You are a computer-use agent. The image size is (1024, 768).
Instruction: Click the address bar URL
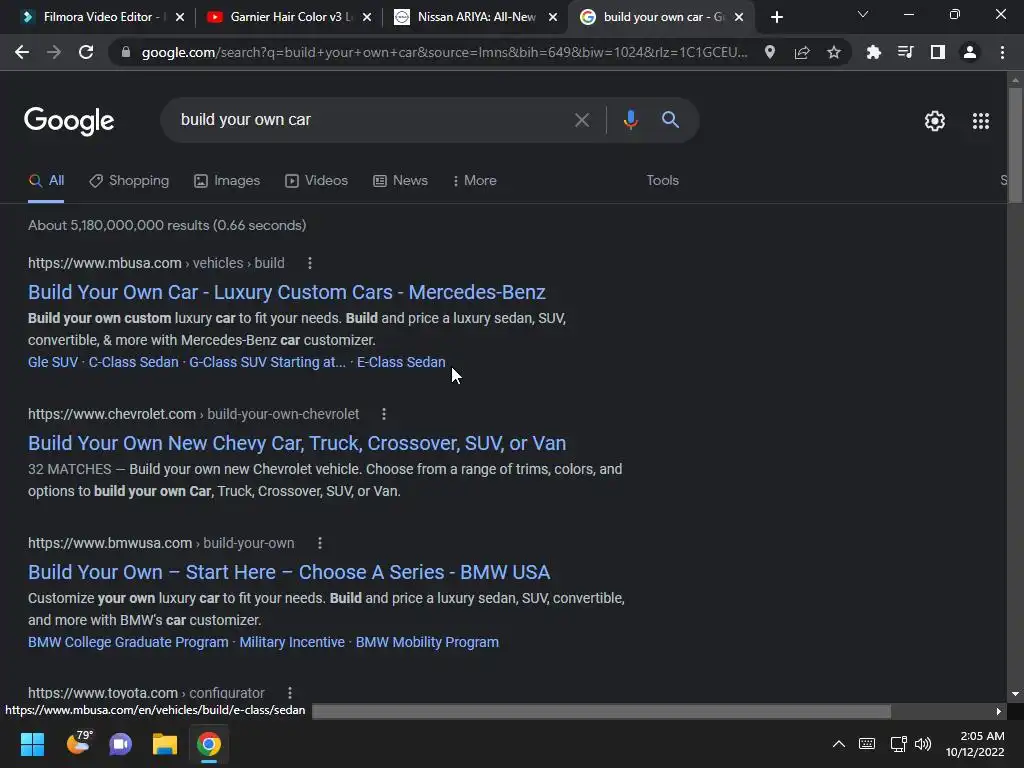pyautogui.click(x=444, y=52)
